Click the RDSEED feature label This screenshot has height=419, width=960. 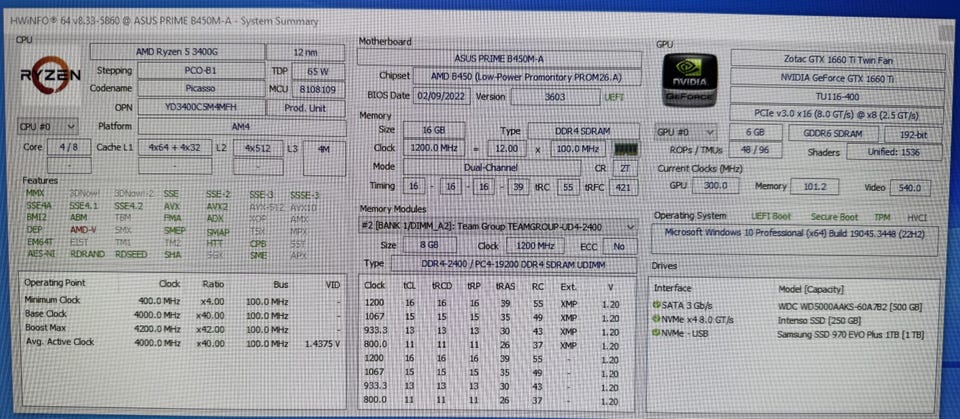point(130,254)
